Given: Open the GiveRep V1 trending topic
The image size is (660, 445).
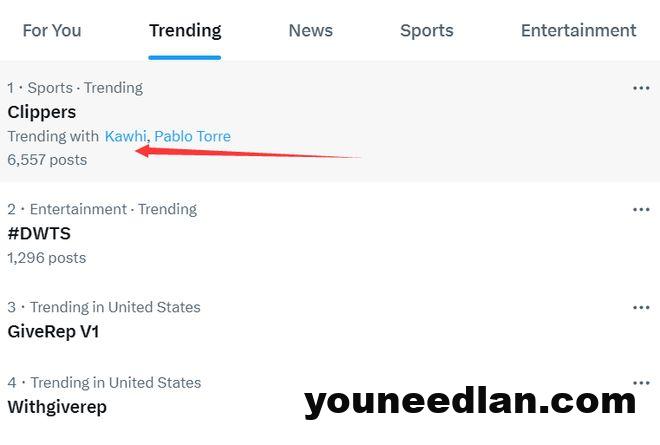Looking at the screenshot, I should [x=53, y=331].
